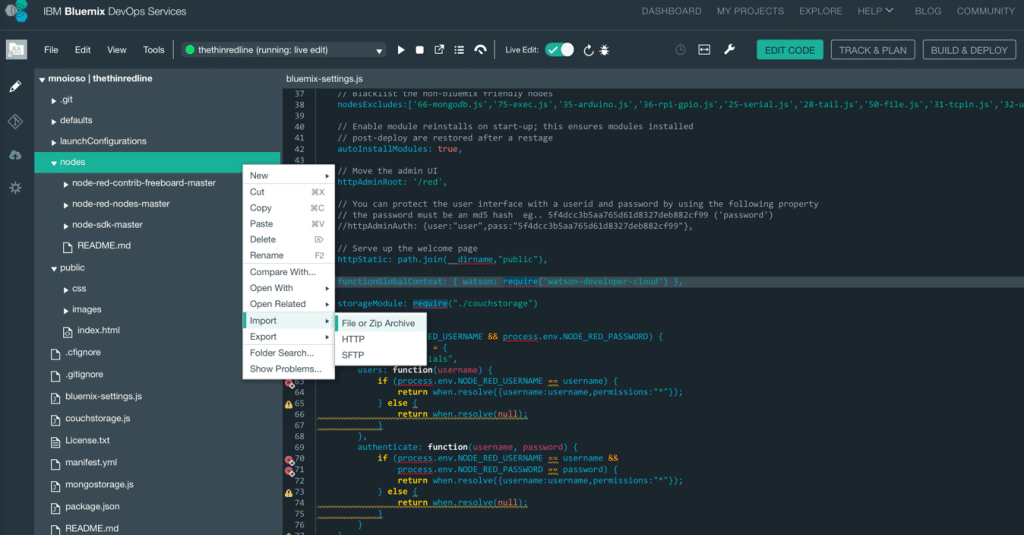The width and height of the screenshot is (1024, 535).
Task: Open the thethinredline launch configuration dropdown
Action: pos(284,50)
